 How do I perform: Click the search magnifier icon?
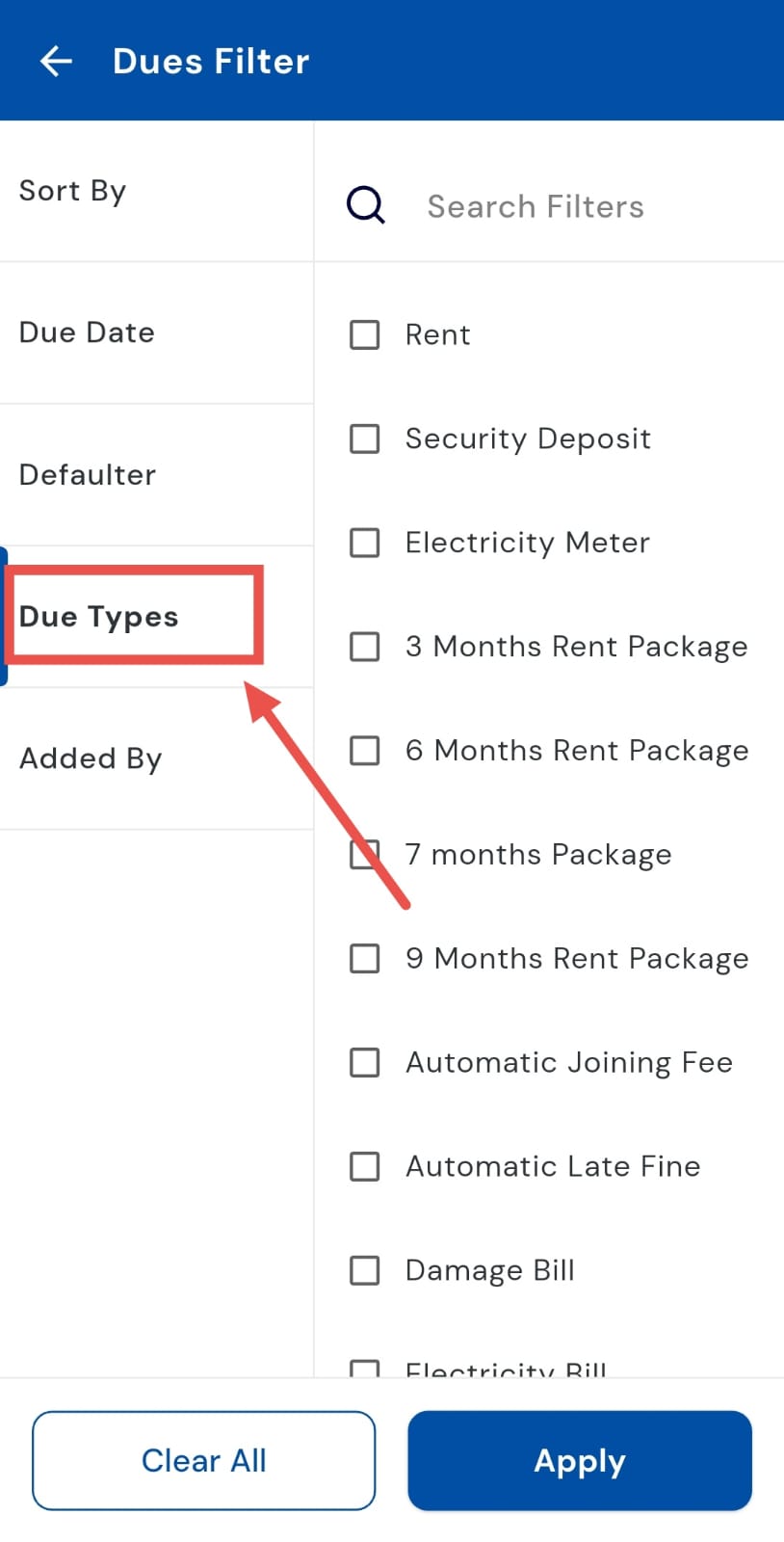pos(366,205)
